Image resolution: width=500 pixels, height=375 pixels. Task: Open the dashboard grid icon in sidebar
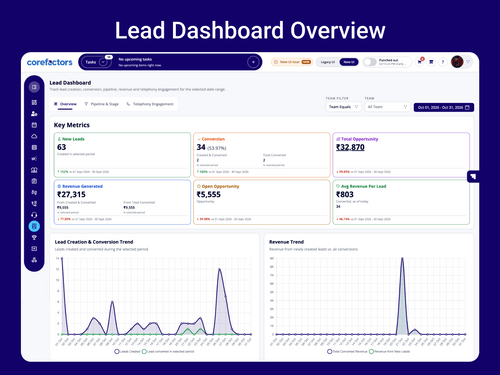pos(34,102)
